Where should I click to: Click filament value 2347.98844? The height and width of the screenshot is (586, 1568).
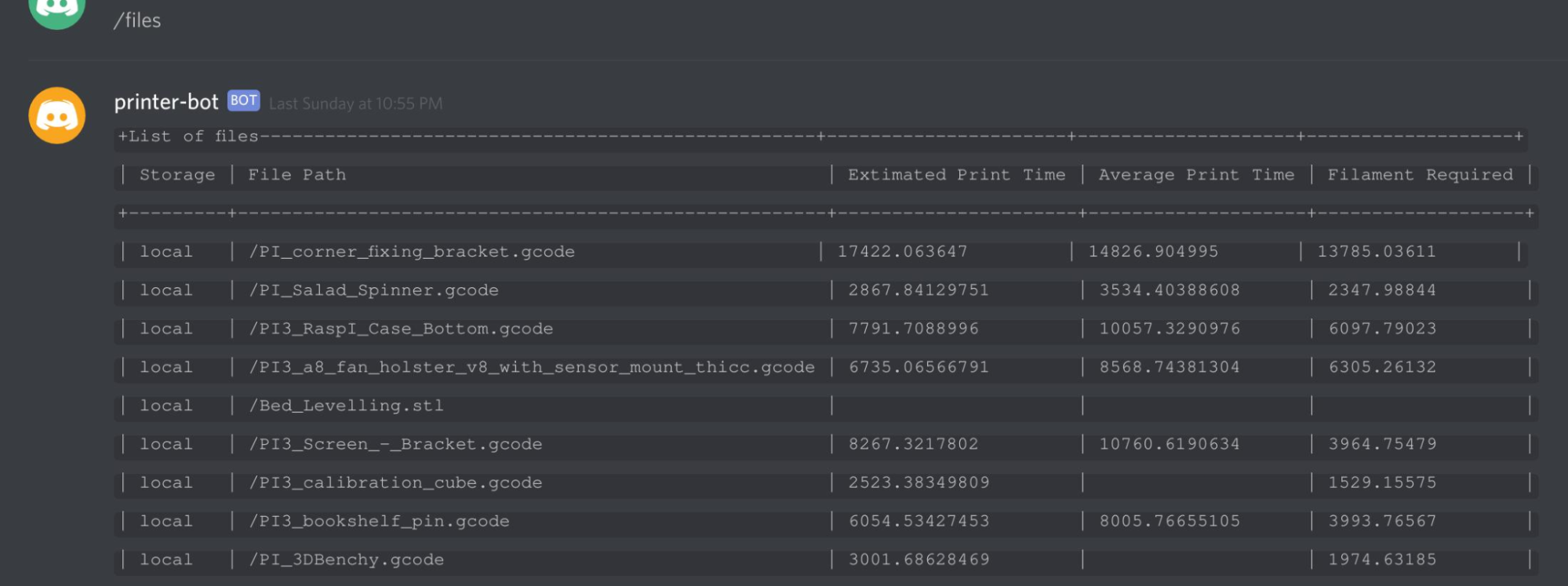1382,290
